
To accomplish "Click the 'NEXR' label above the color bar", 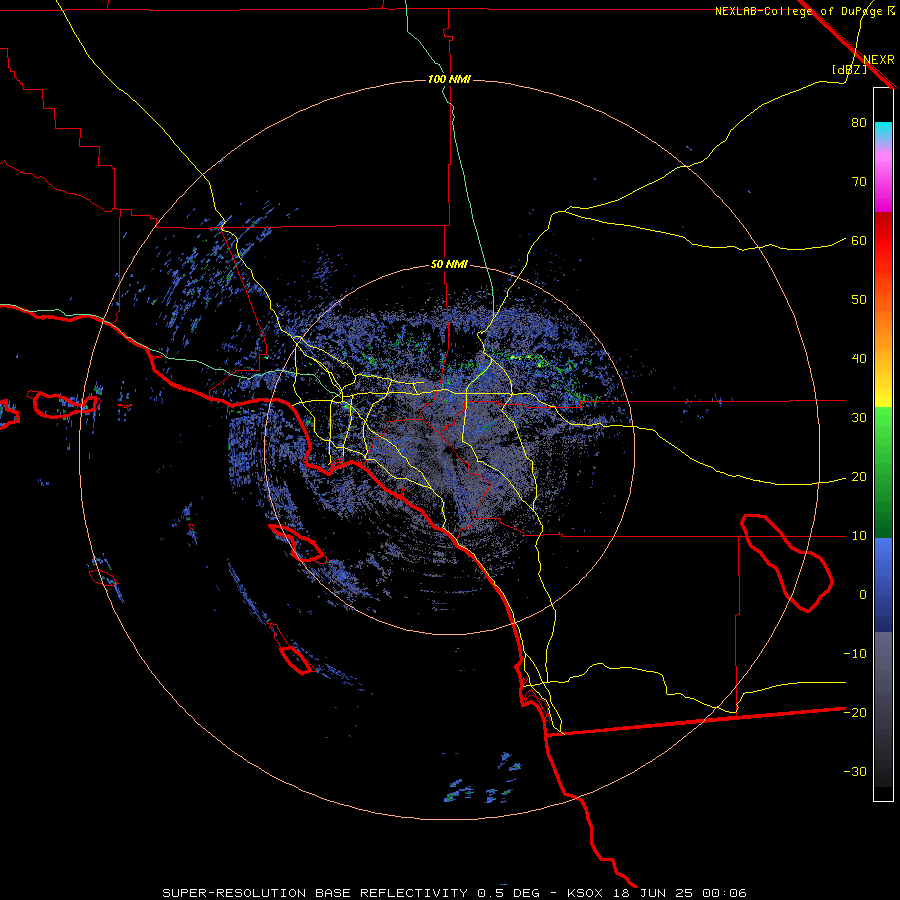I will click(x=879, y=60).
